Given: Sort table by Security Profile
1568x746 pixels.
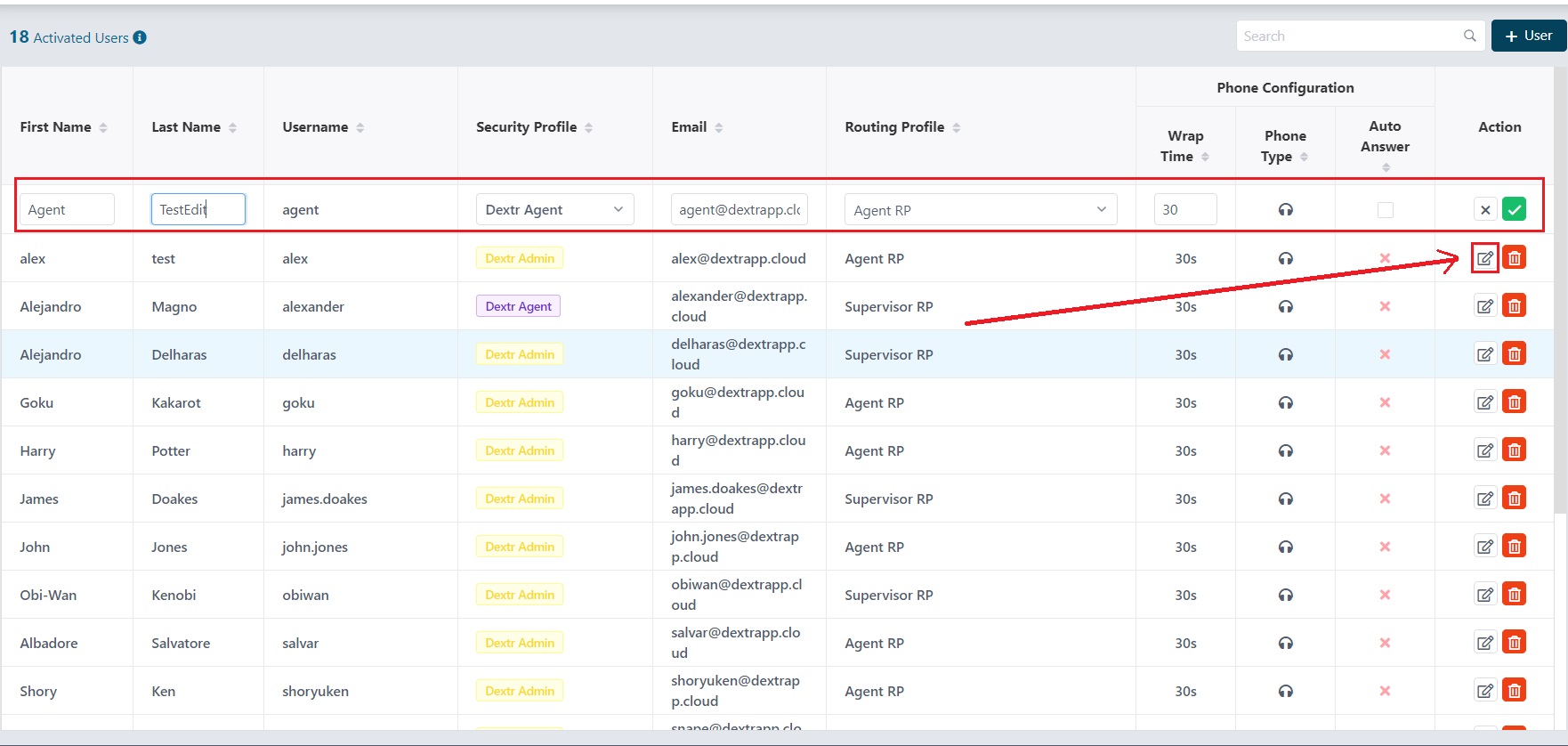Looking at the screenshot, I should click(588, 127).
